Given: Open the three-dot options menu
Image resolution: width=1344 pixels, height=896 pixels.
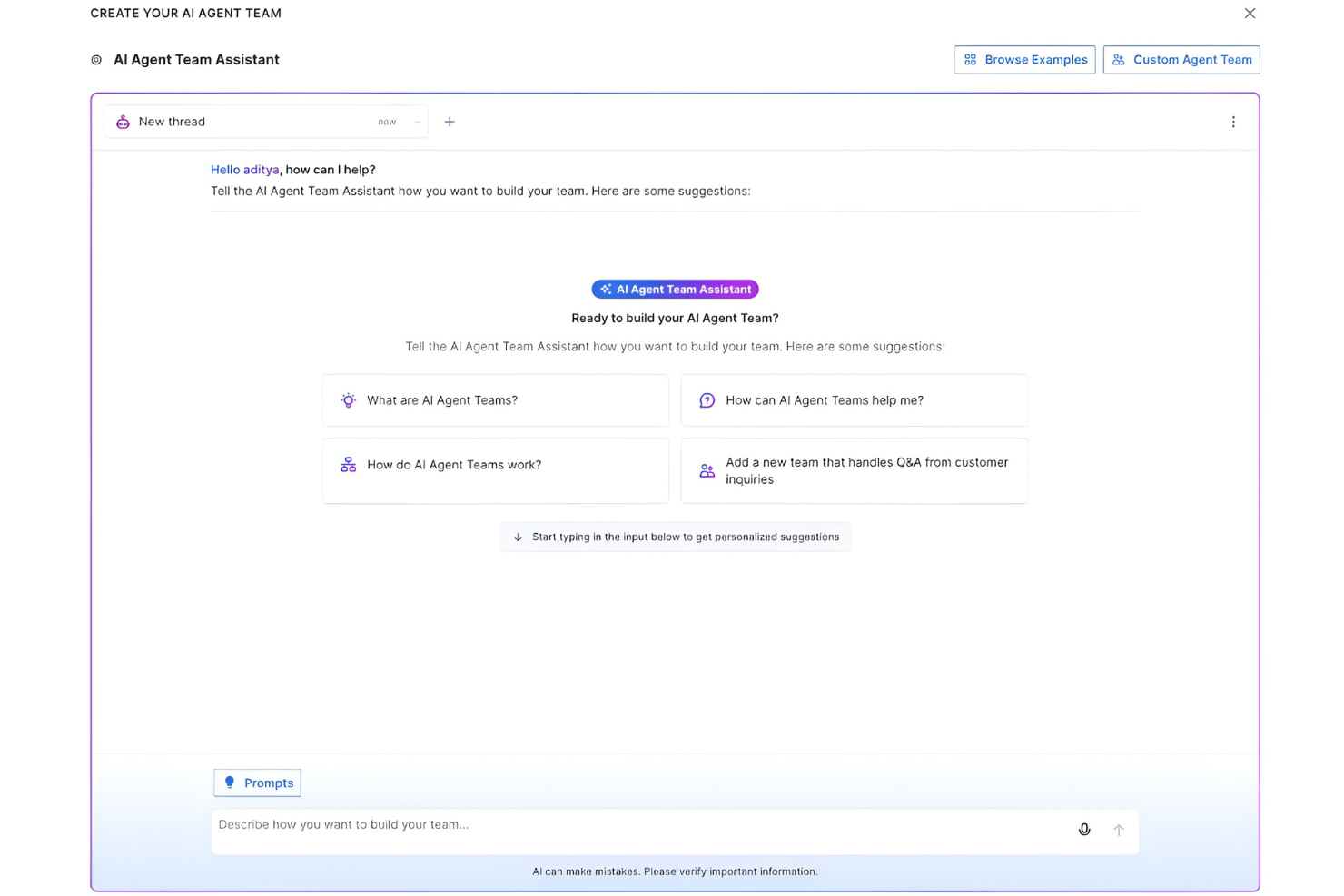Looking at the screenshot, I should point(1233,121).
